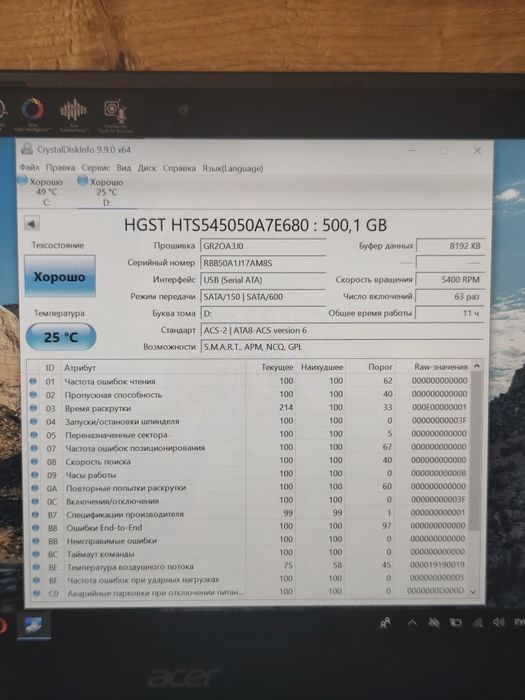Click the Скорость вращения value 5400 RPM
The image size is (525, 700).
pyautogui.click(x=450, y=280)
